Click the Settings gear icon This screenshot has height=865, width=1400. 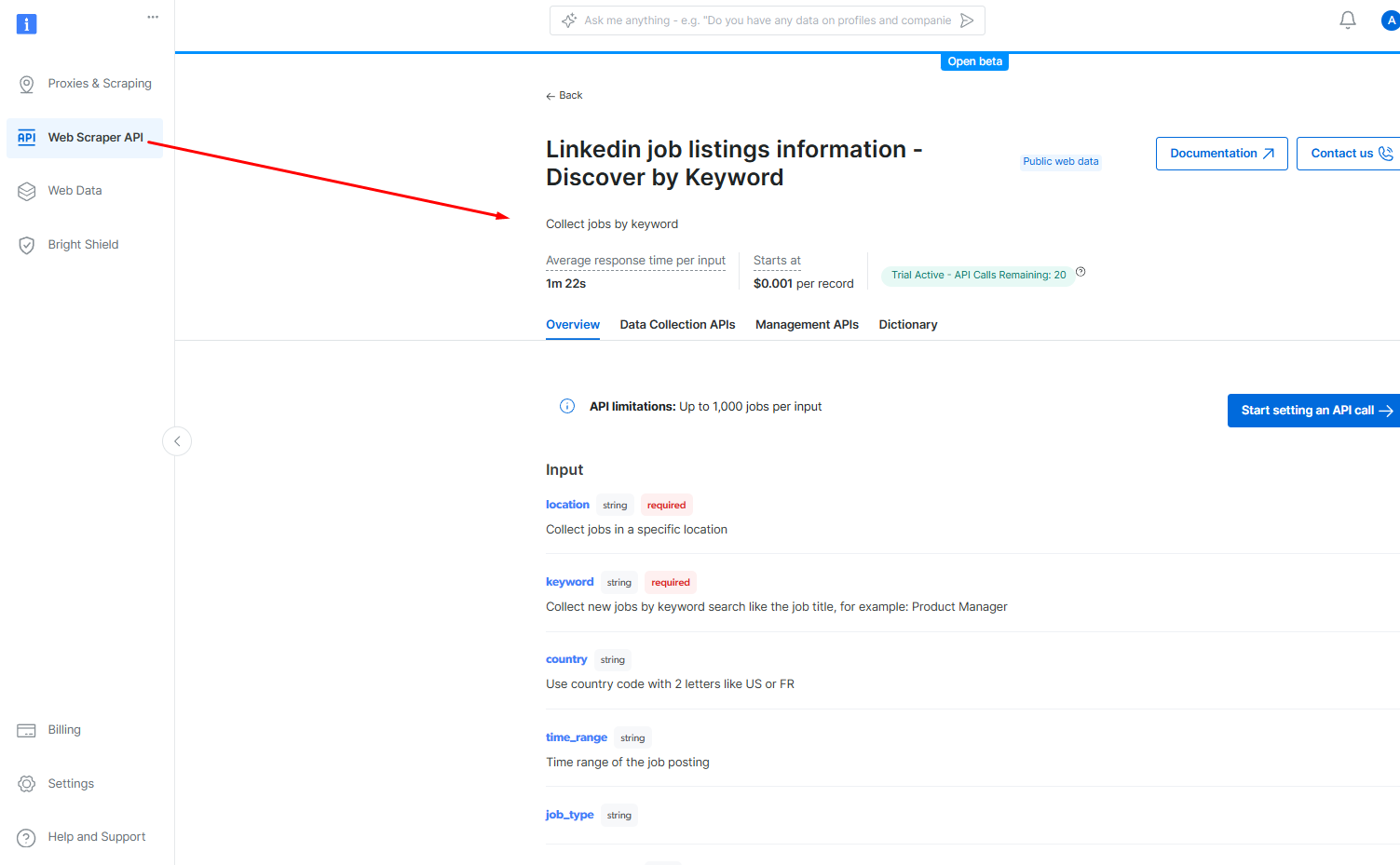[x=27, y=784]
